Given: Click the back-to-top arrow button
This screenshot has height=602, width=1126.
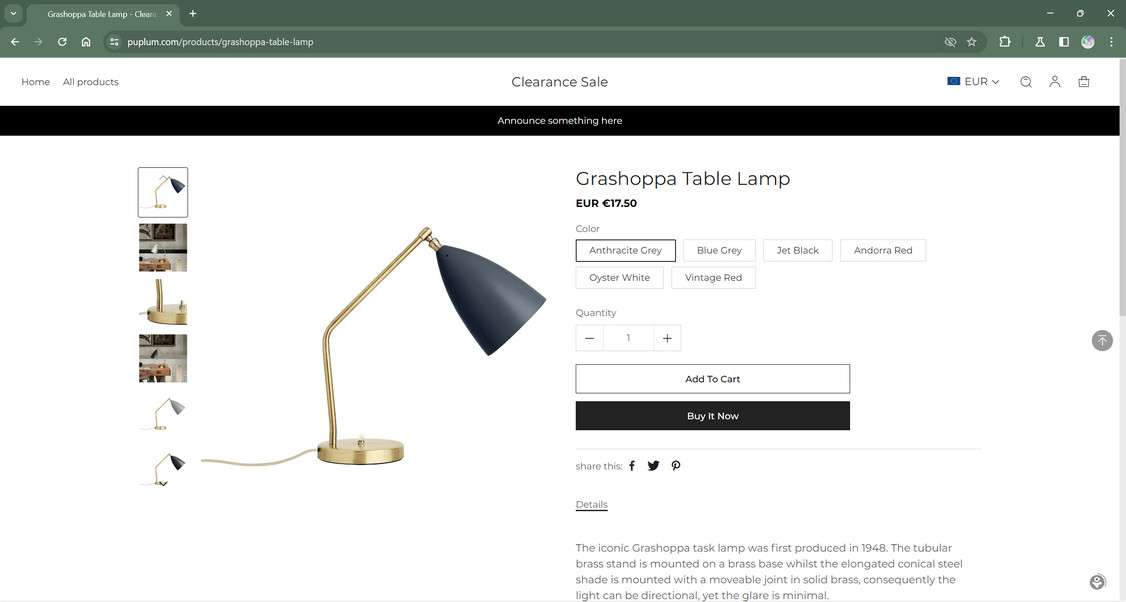Looking at the screenshot, I should point(1102,341).
